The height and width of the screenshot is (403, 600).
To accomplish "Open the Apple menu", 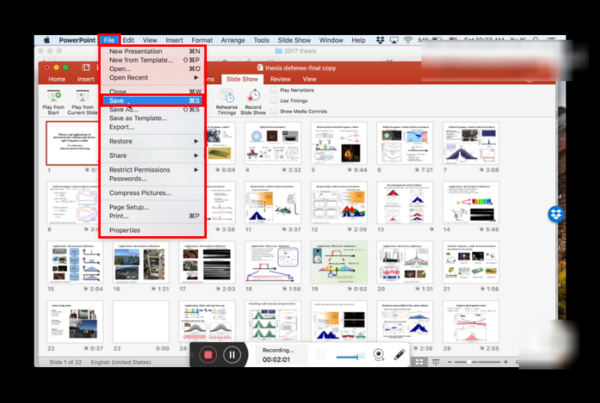I will coord(47,40).
